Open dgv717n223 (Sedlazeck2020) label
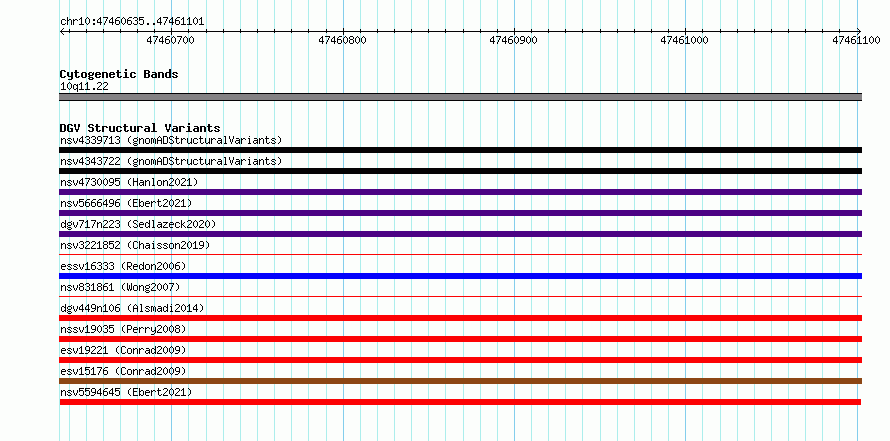This screenshot has width=890, height=441. [138, 224]
